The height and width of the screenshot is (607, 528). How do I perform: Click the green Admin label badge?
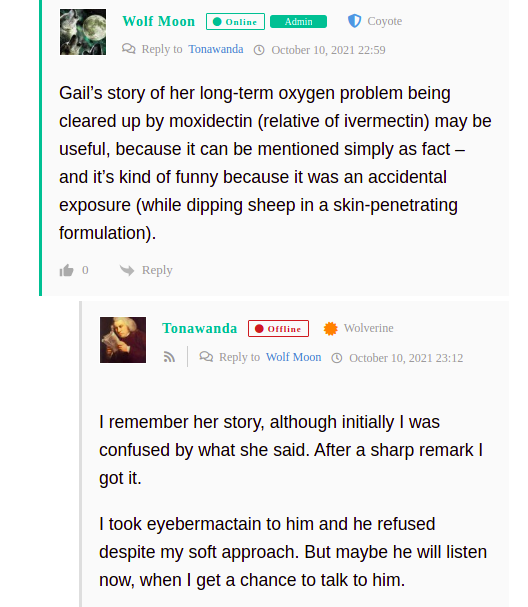[x=298, y=22]
